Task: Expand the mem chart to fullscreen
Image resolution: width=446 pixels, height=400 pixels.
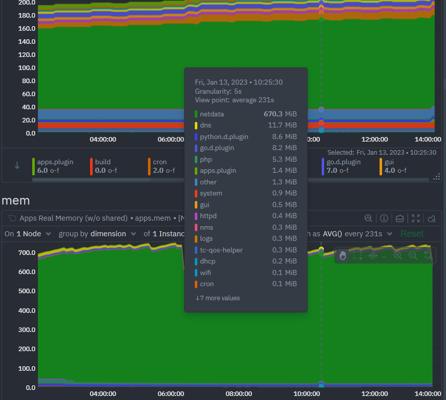Action: click(416, 218)
